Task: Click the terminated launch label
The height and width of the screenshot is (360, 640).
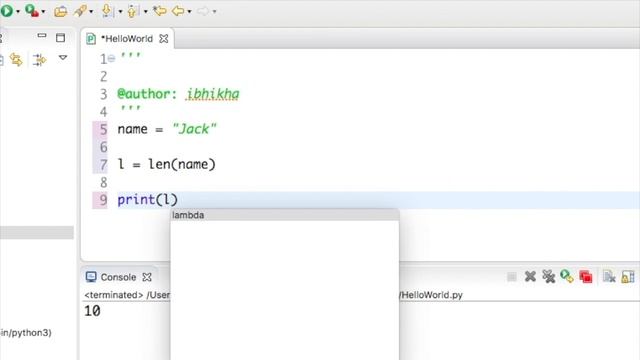Action: [x=114, y=295]
